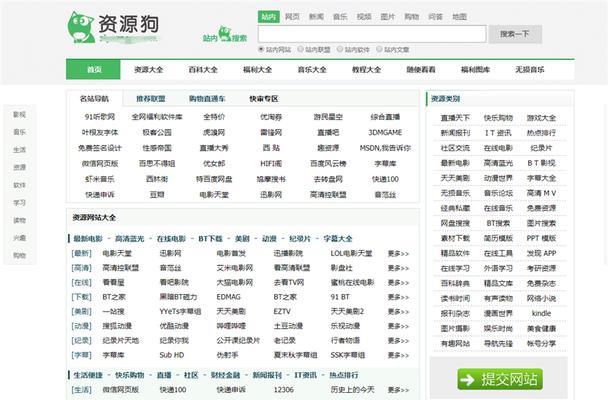Open the 91听歌网 link
Image resolution: width=608 pixels, height=400 pixels.
click(x=100, y=117)
